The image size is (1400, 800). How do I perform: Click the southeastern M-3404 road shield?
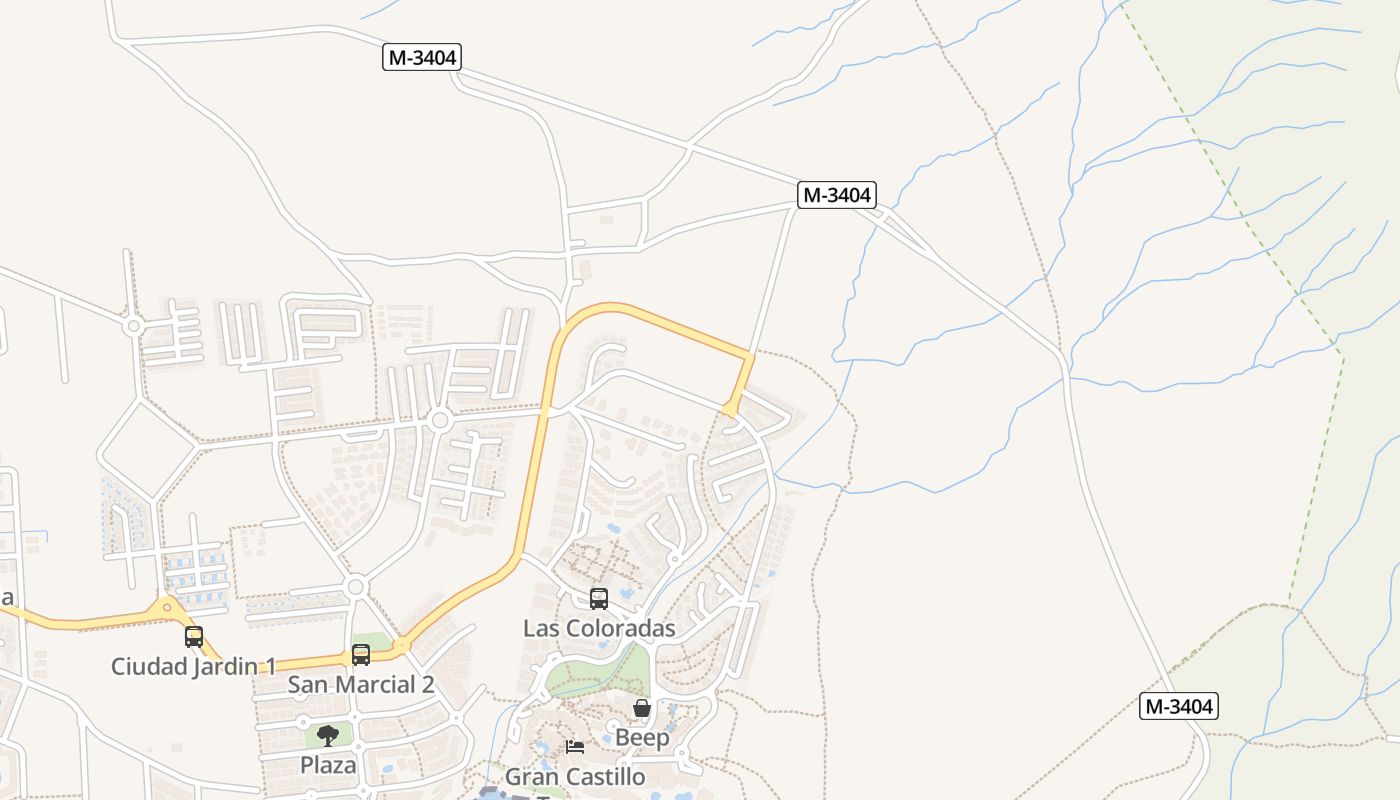tap(1179, 706)
